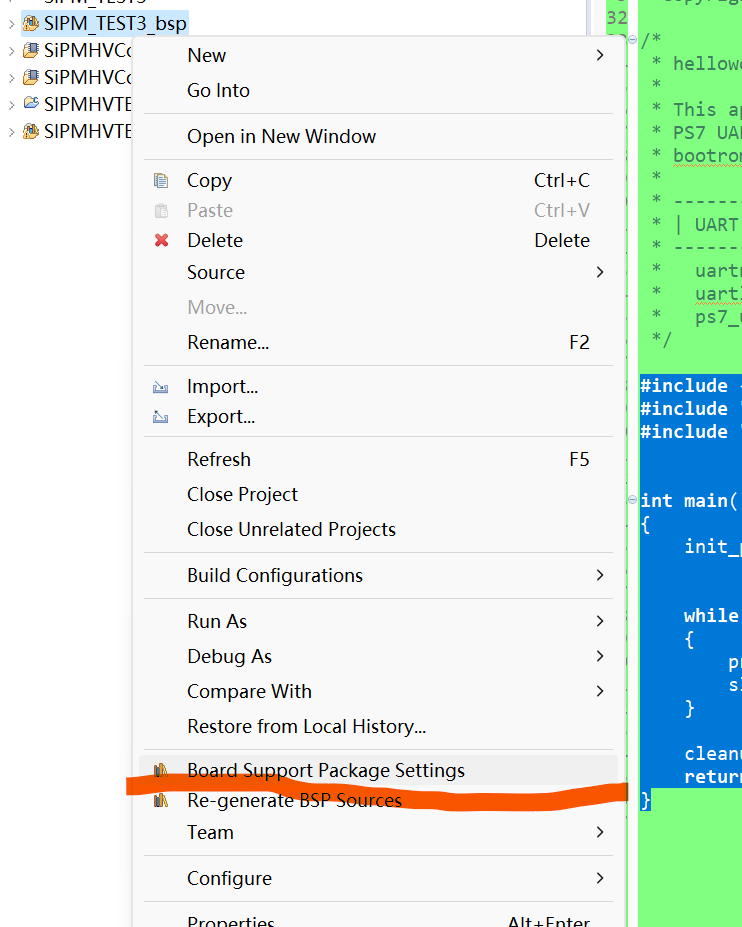Select Refresh menu entry

click(378, 459)
